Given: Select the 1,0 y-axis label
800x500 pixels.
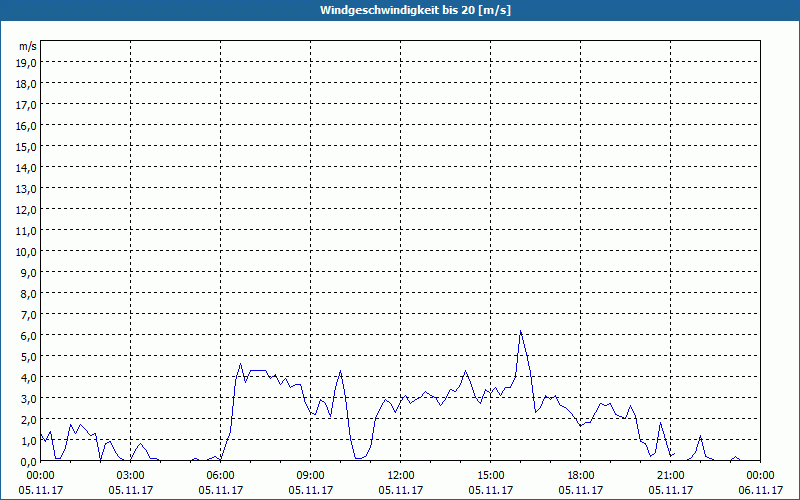Looking at the screenshot, I should [29, 441].
